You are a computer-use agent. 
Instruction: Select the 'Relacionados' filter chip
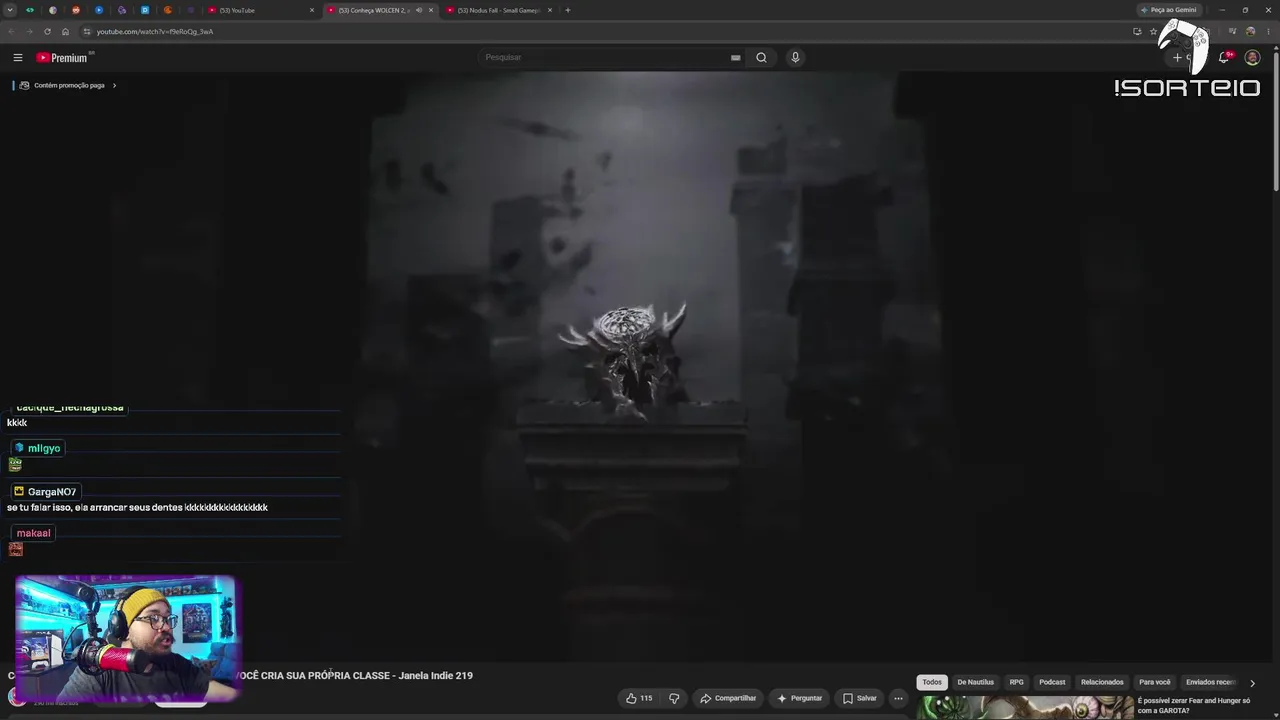pyautogui.click(x=1102, y=682)
